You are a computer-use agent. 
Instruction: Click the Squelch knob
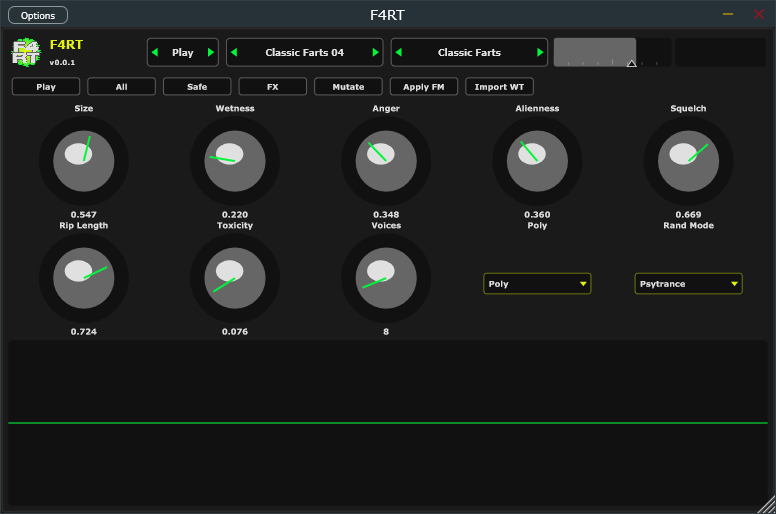688,161
